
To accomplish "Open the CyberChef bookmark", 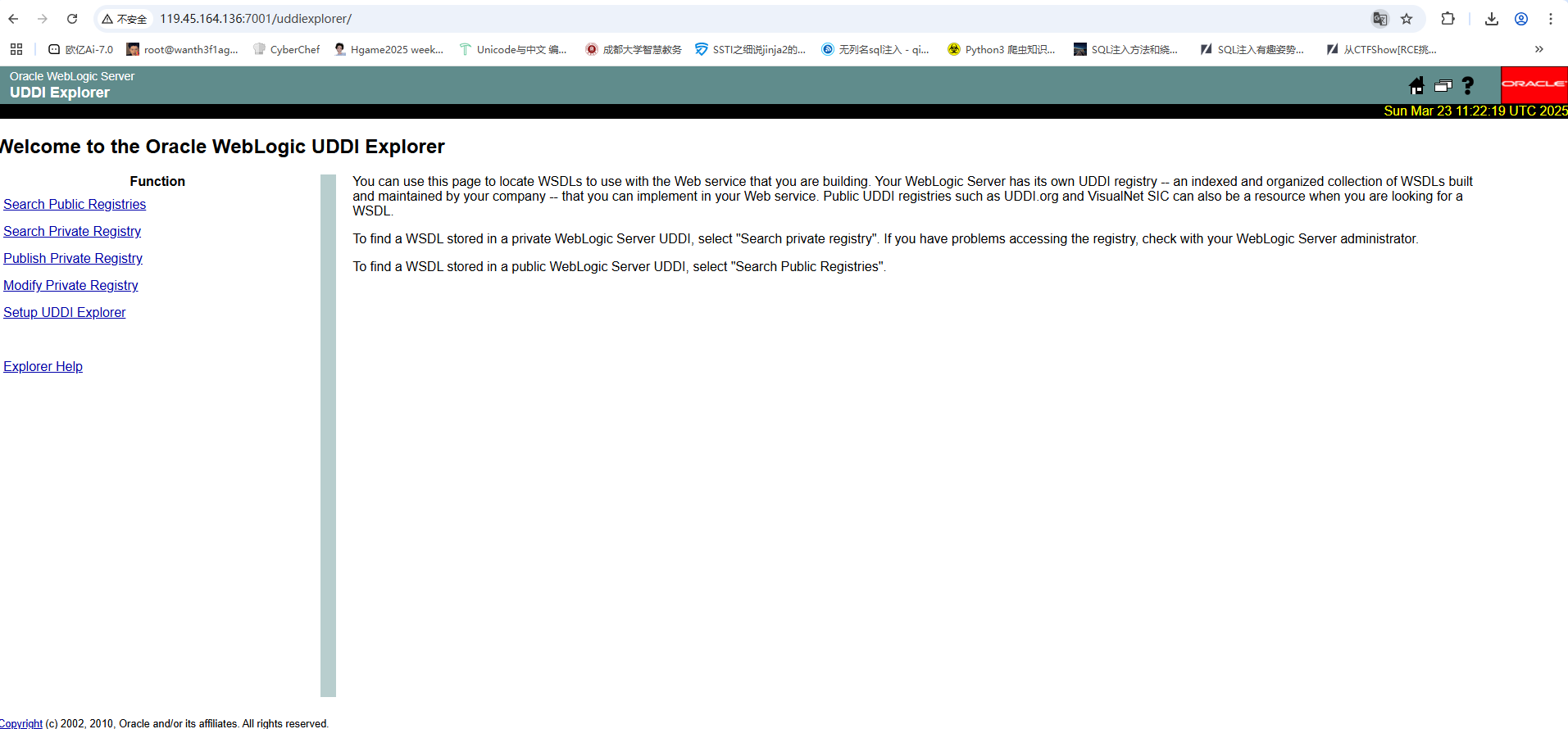I will tap(286, 49).
